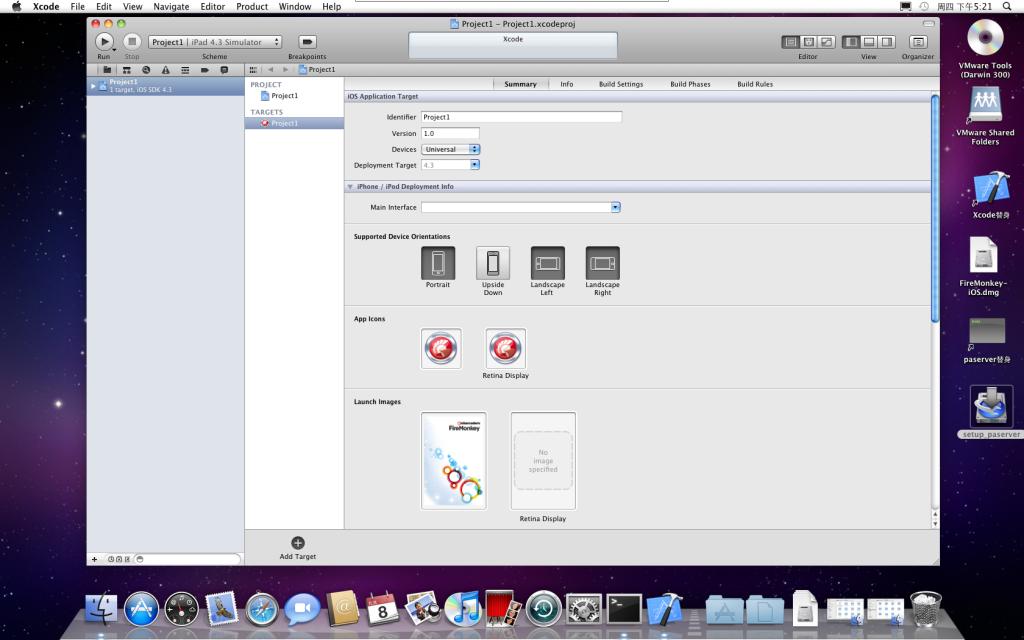Click the editor vertical scrollbar thumb
1024x640 pixels.
[935, 208]
